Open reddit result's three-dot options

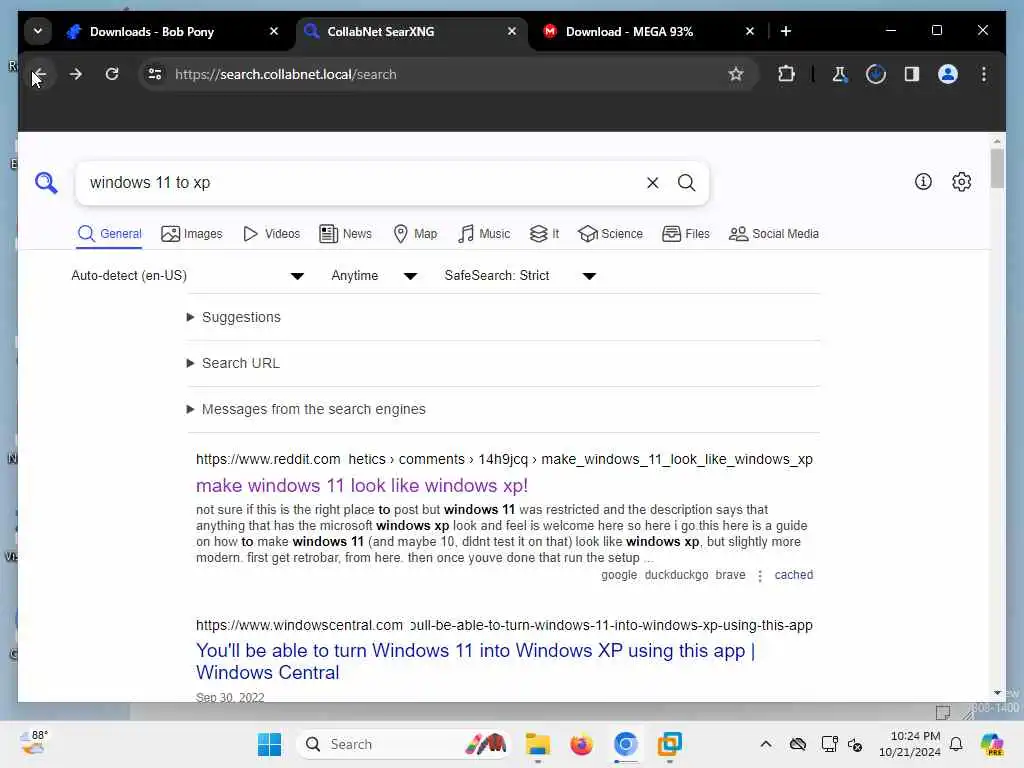(760, 575)
